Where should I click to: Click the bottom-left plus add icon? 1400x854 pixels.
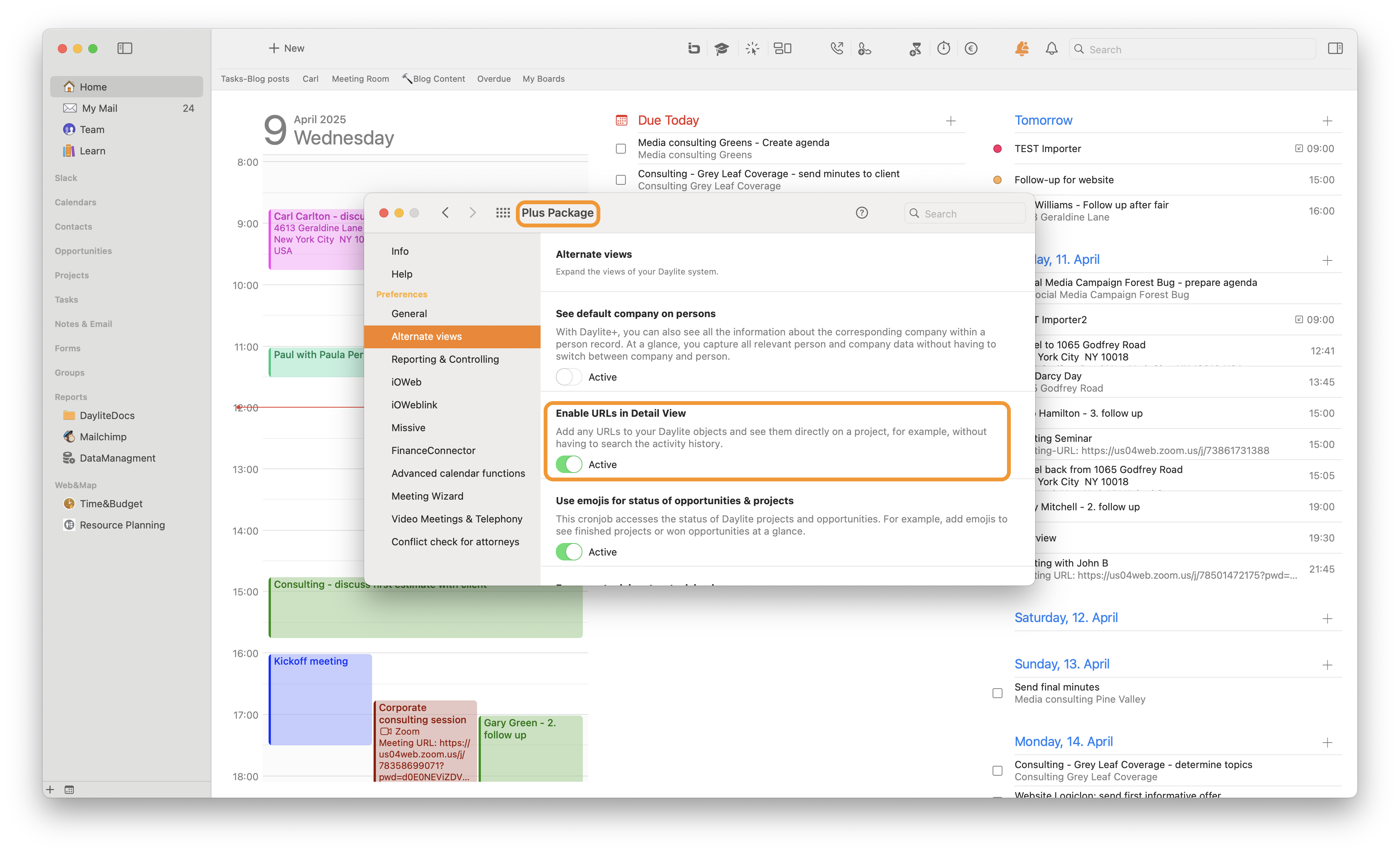50,789
